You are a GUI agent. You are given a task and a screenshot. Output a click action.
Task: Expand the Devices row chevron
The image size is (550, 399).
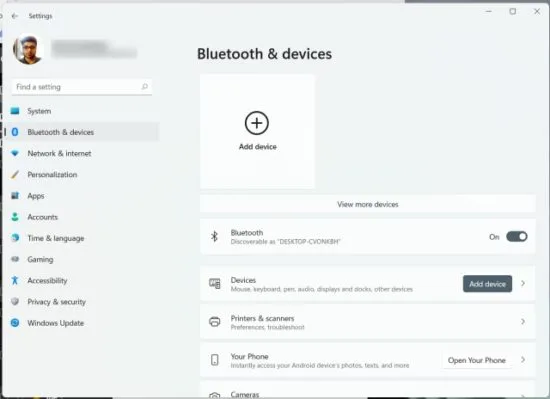pyautogui.click(x=523, y=283)
